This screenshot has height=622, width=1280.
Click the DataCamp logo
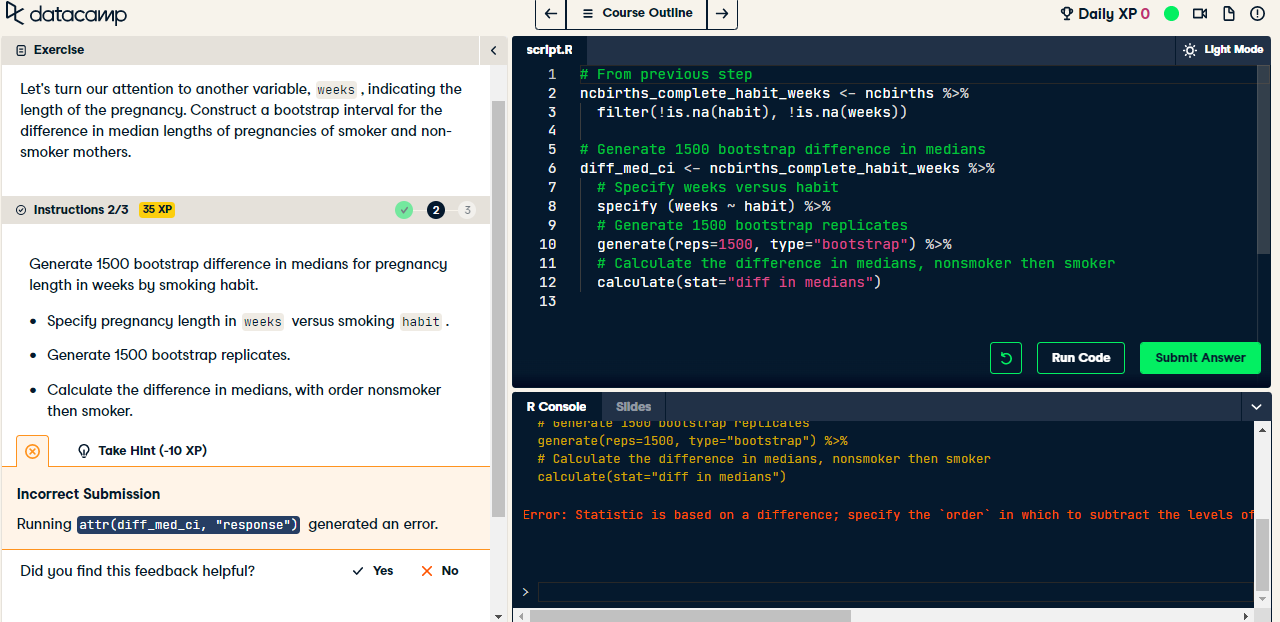point(66,15)
